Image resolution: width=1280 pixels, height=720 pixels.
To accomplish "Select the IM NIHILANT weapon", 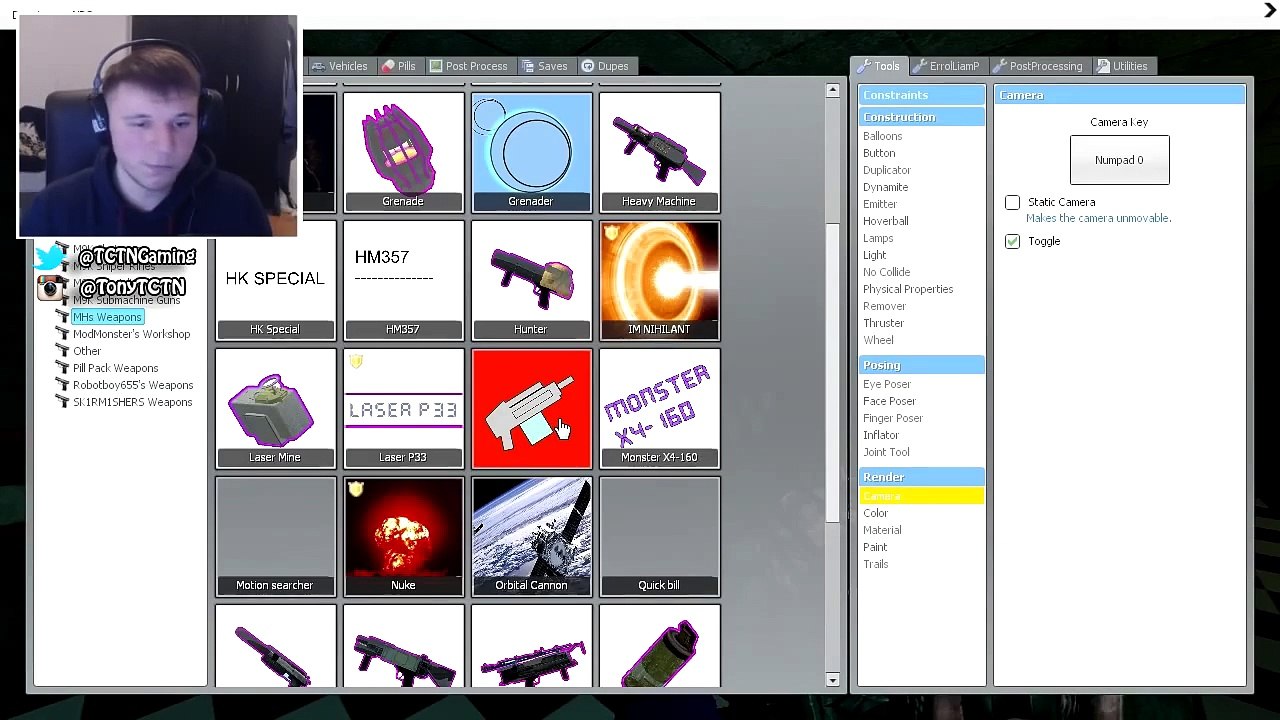I will click(x=659, y=280).
